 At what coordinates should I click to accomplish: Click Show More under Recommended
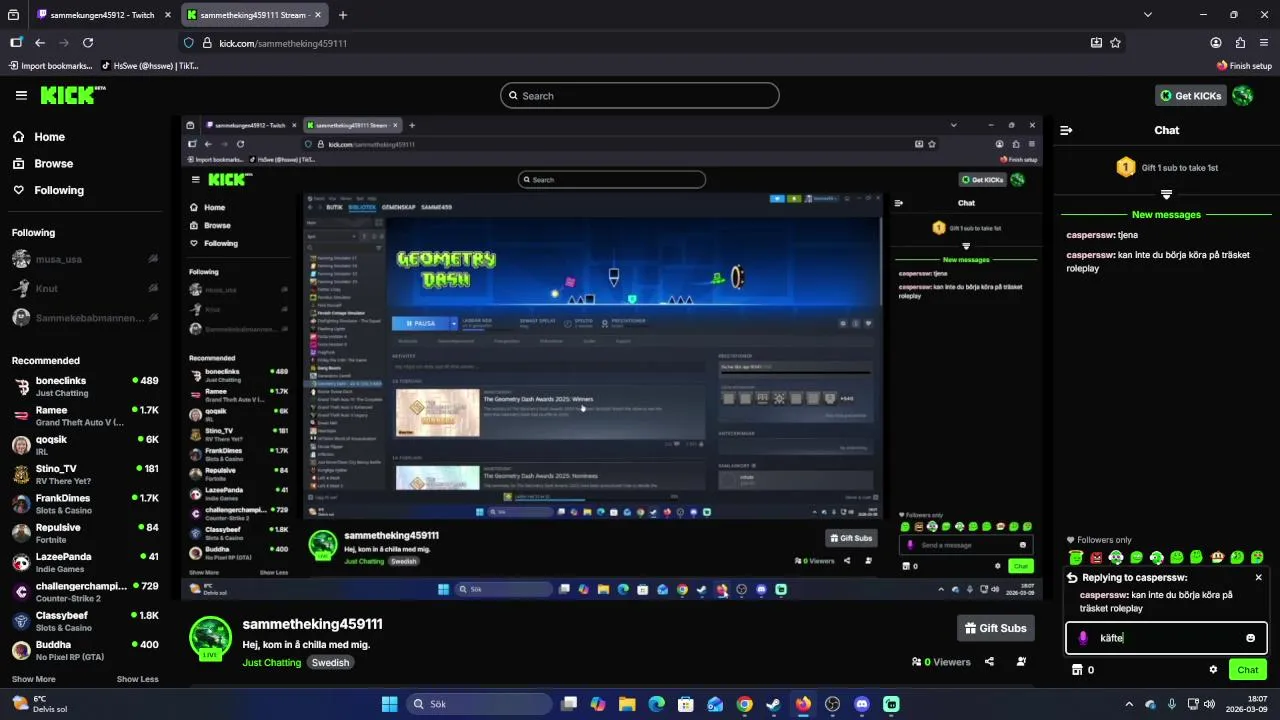coord(34,679)
